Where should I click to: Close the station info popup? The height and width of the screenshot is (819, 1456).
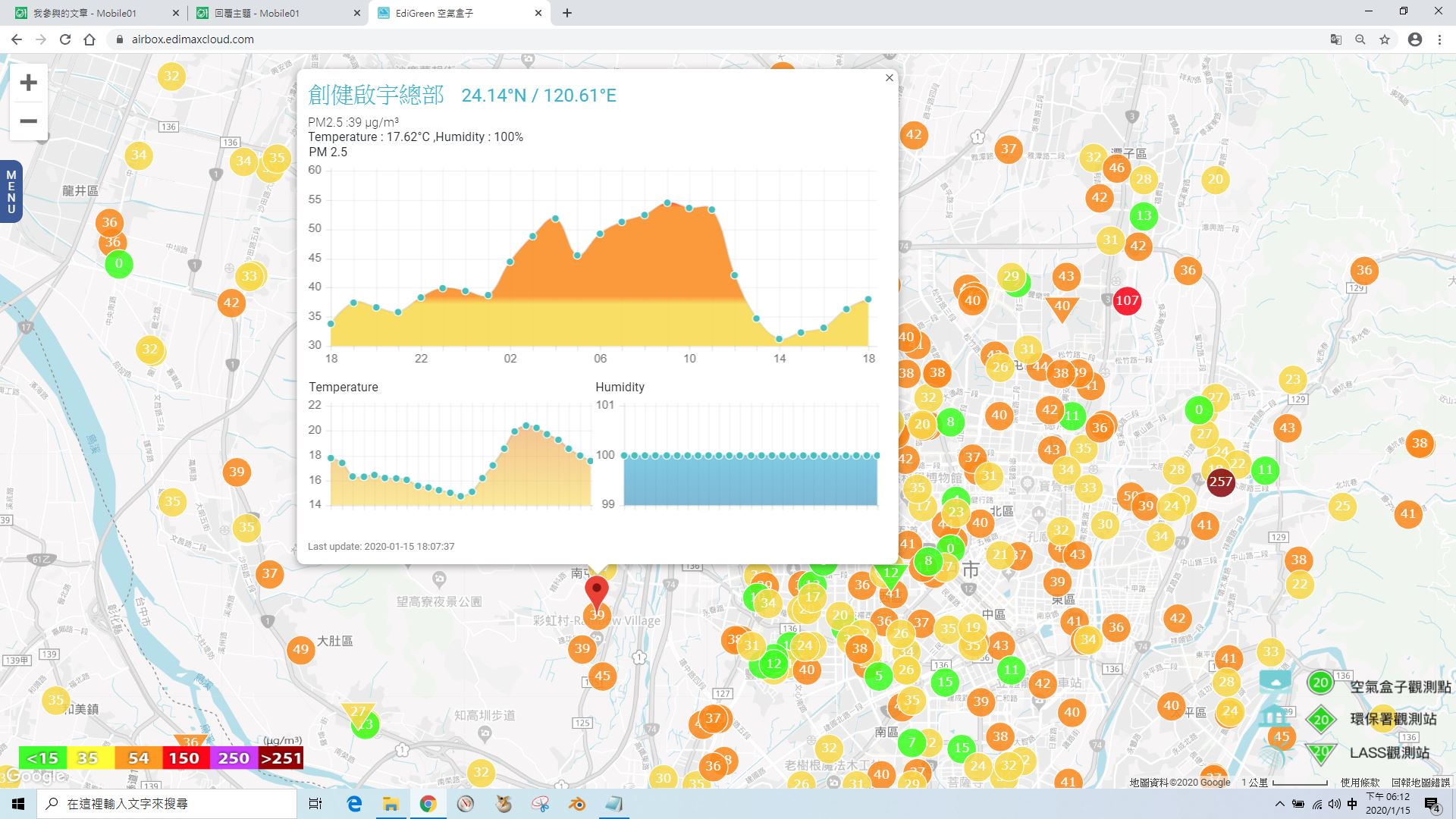click(890, 77)
